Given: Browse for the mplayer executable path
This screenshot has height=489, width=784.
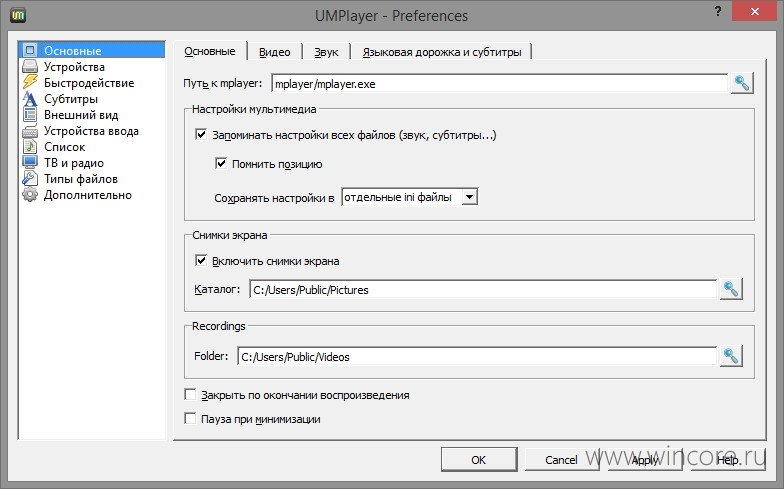Looking at the screenshot, I should (742, 83).
